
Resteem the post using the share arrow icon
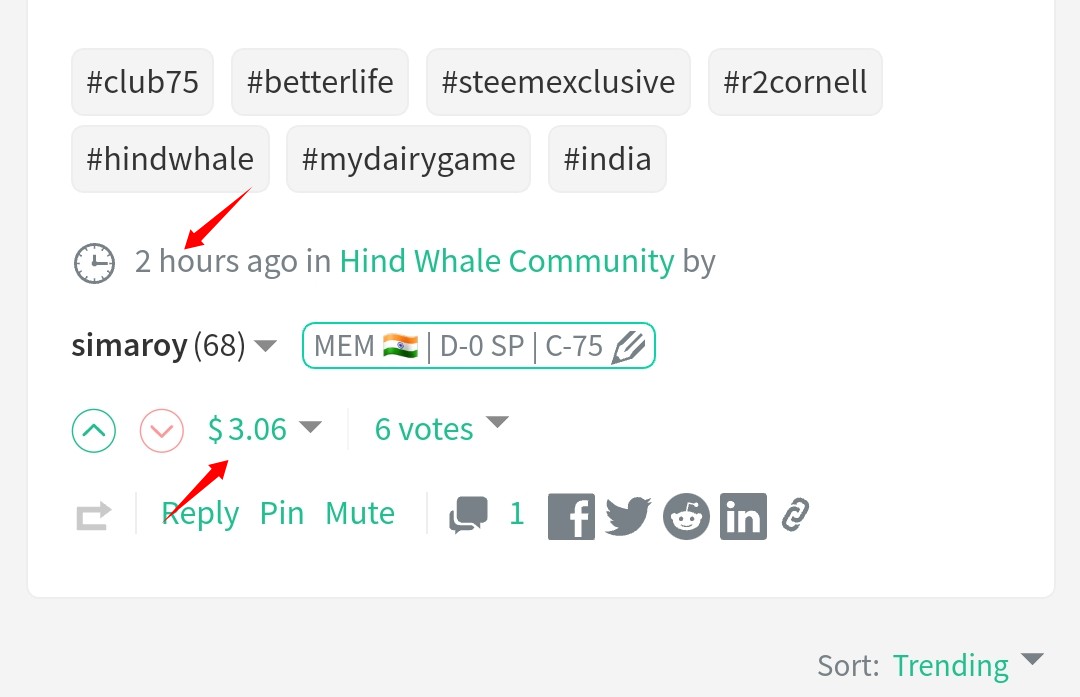click(x=93, y=515)
